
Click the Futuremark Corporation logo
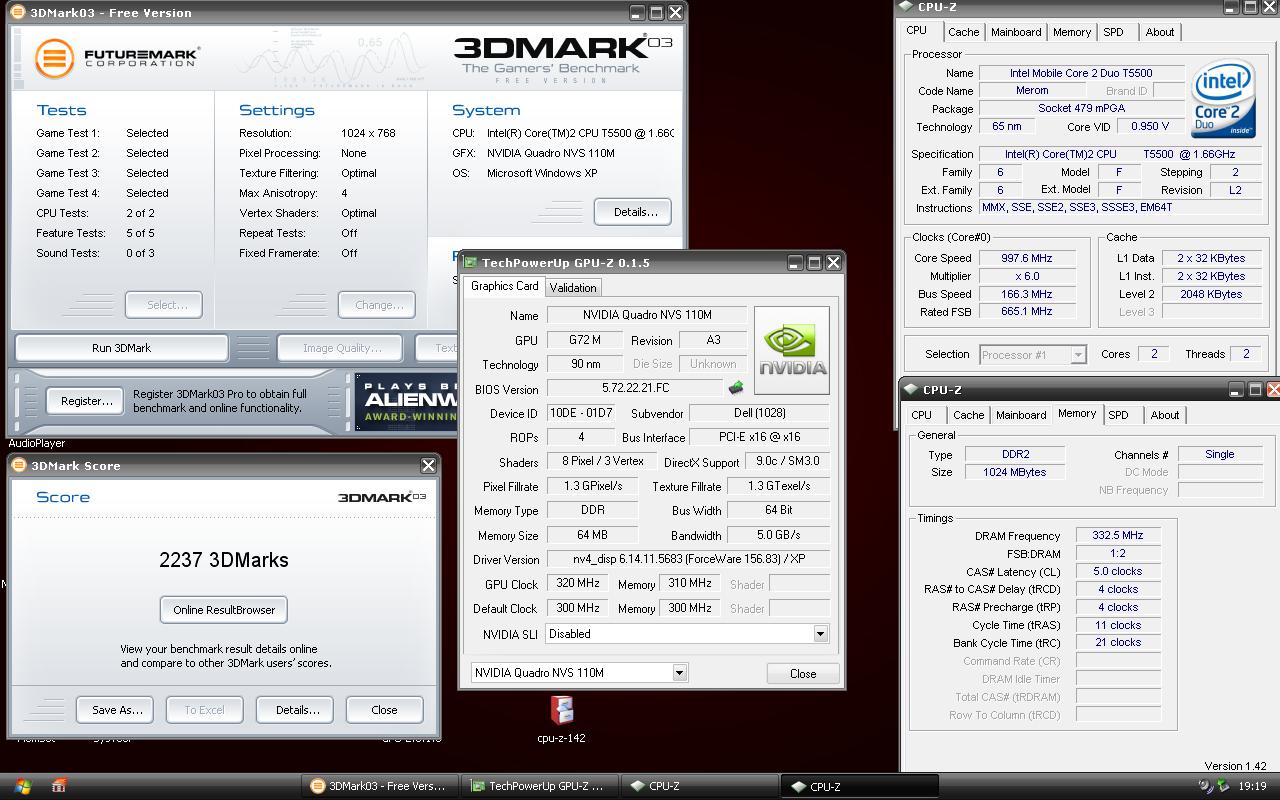(x=116, y=57)
